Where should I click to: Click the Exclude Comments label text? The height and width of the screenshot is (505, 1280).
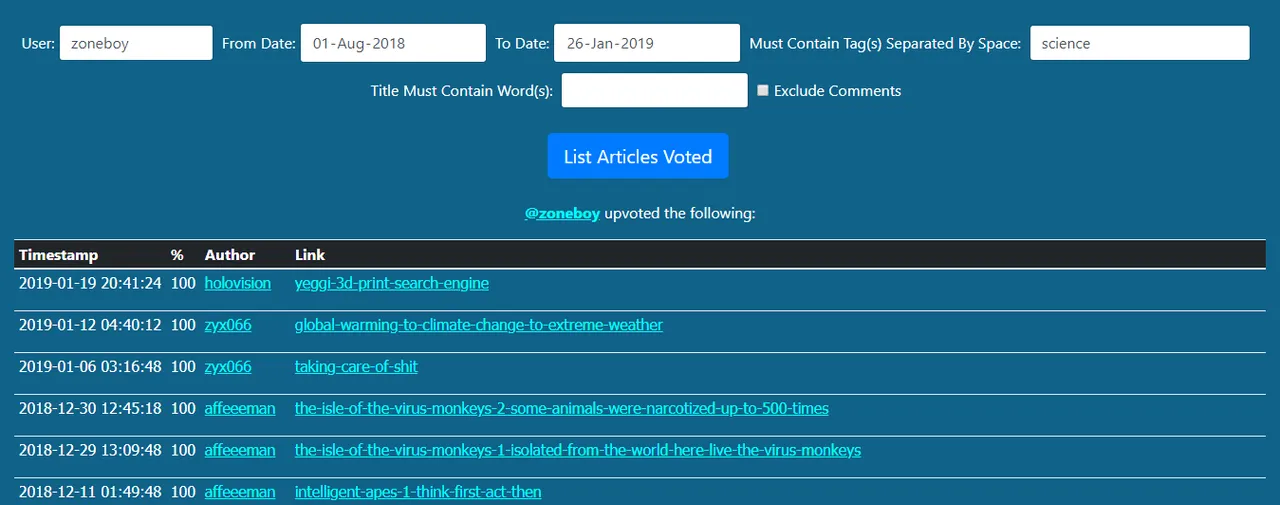point(837,91)
